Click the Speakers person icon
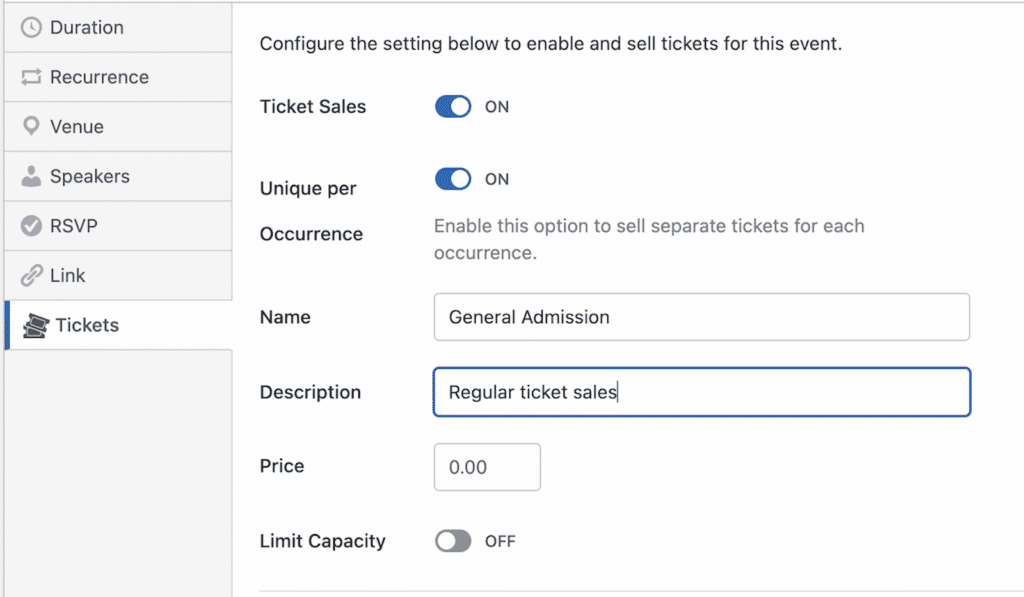Screen dimensions: 1024x597 (x=31, y=176)
